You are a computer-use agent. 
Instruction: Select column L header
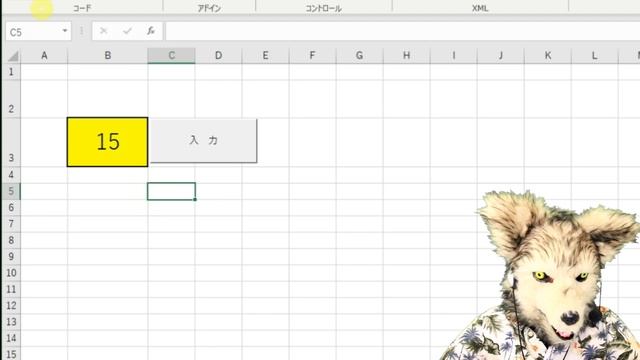click(x=595, y=56)
